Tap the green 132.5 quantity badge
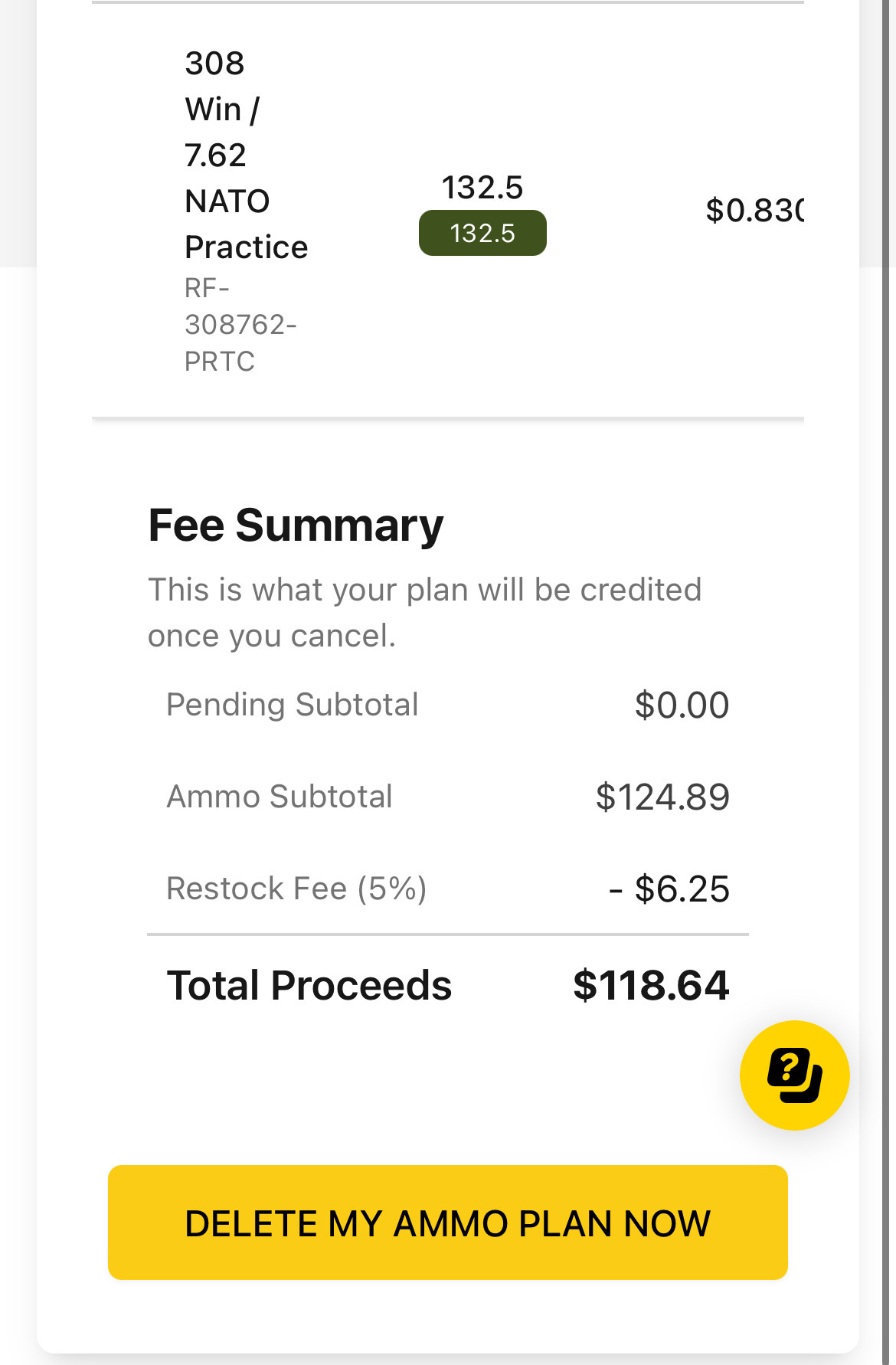This screenshot has width=896, height=1365. 482,233
